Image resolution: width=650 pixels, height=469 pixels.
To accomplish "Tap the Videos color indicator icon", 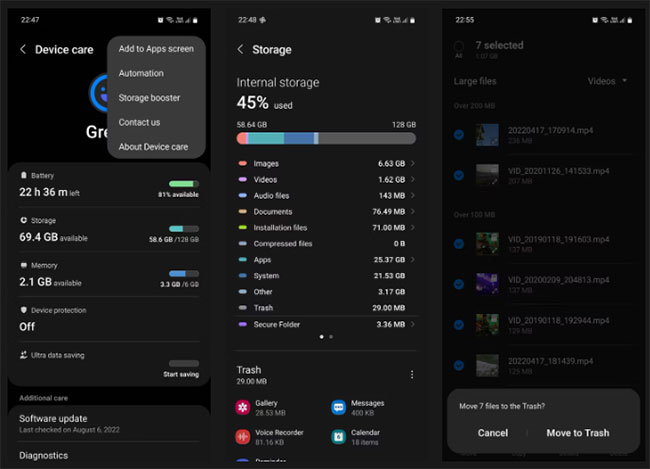I will [x=243, y=180].
